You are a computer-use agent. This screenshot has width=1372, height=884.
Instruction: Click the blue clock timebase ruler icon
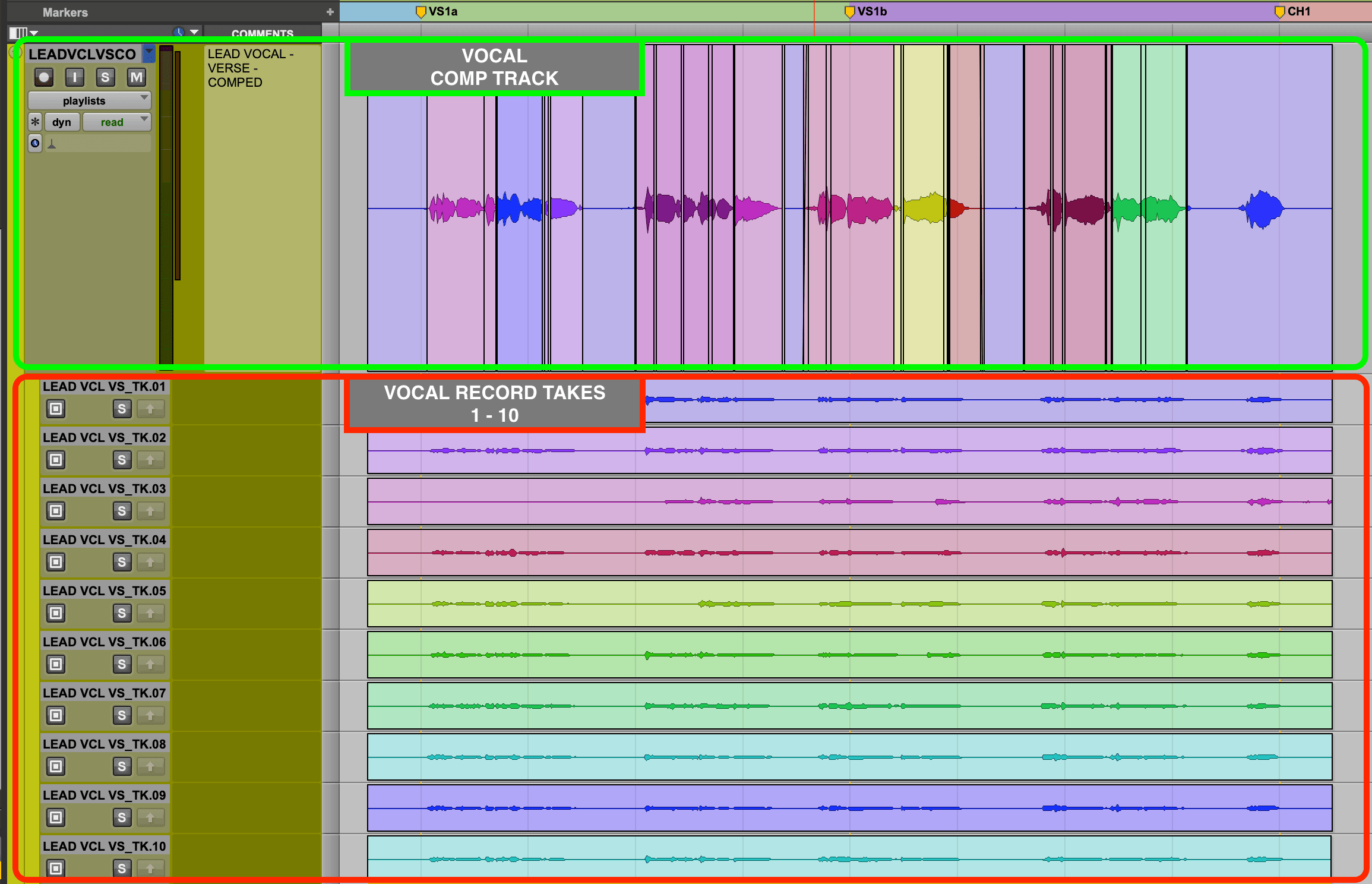coord(178,32)
